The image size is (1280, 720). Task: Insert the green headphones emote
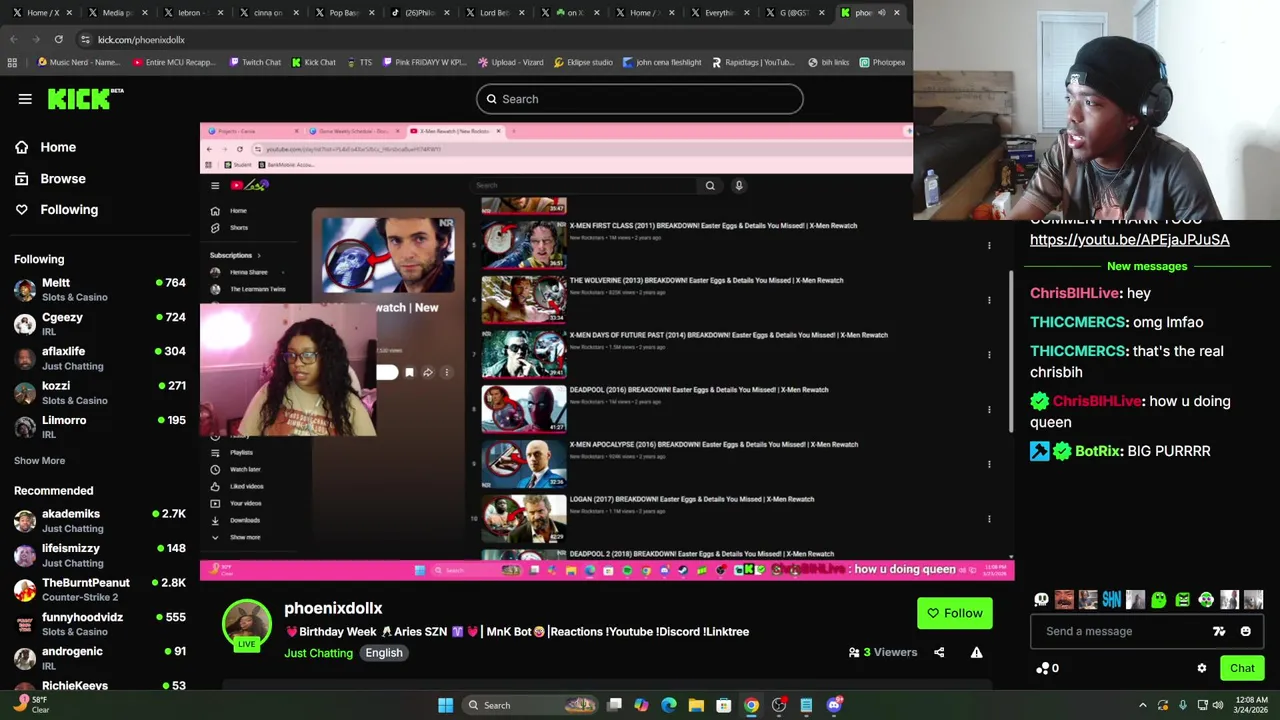click(1206, 600)
